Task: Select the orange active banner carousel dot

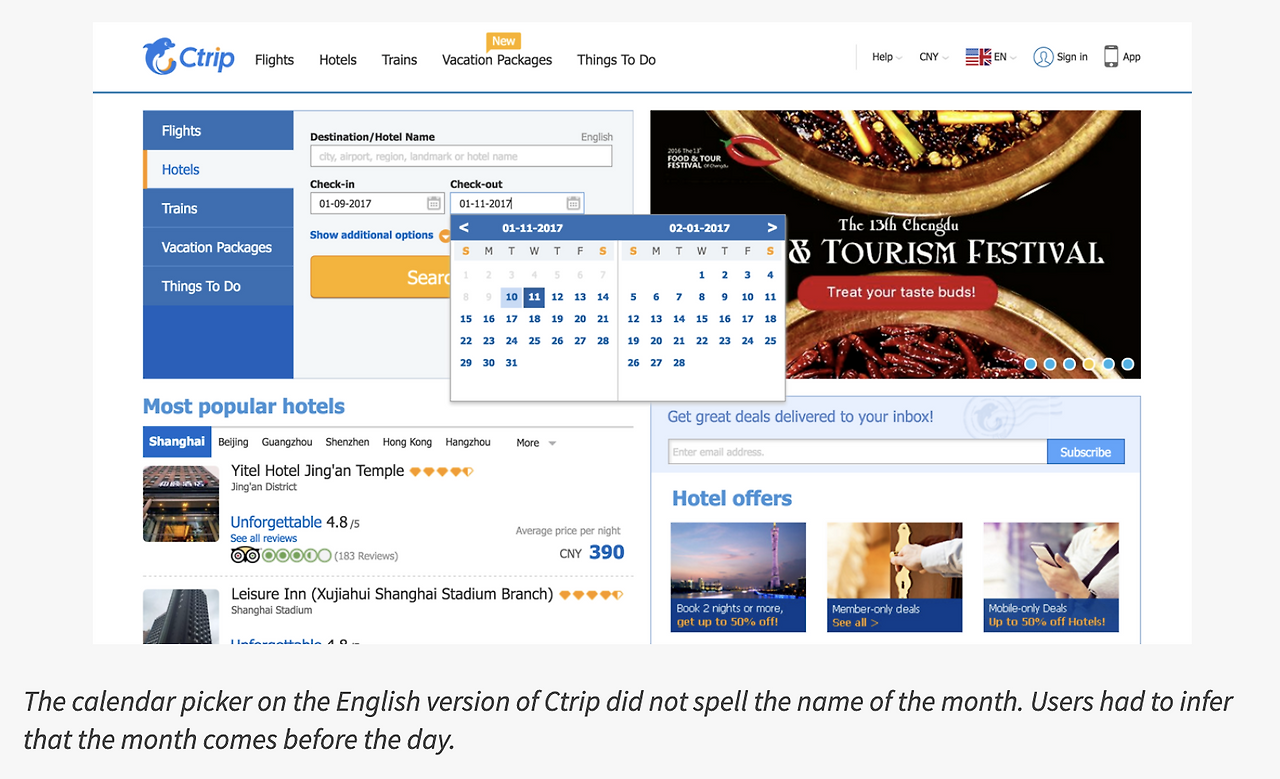Action: pyautogui.click(x=1089, y=364)
